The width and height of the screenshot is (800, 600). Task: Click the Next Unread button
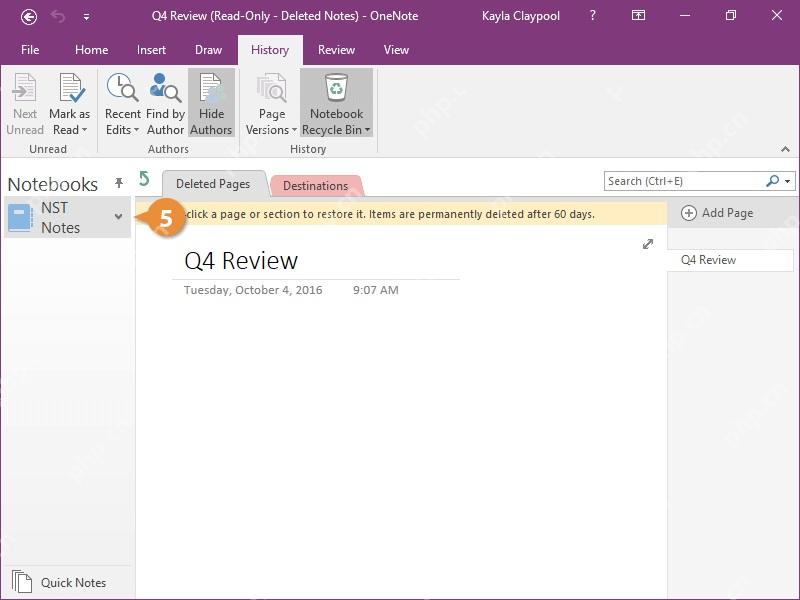point(25,104)
